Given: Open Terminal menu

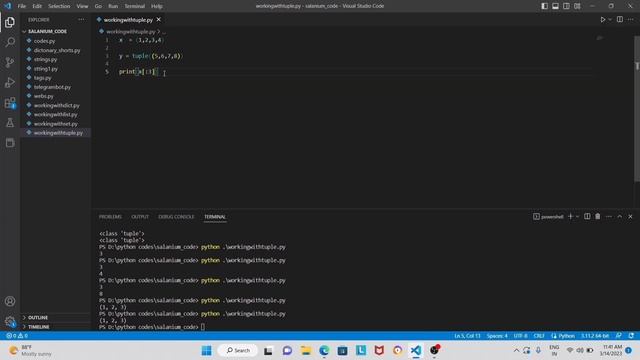Looking at the screenshot, I should (135, 6).
